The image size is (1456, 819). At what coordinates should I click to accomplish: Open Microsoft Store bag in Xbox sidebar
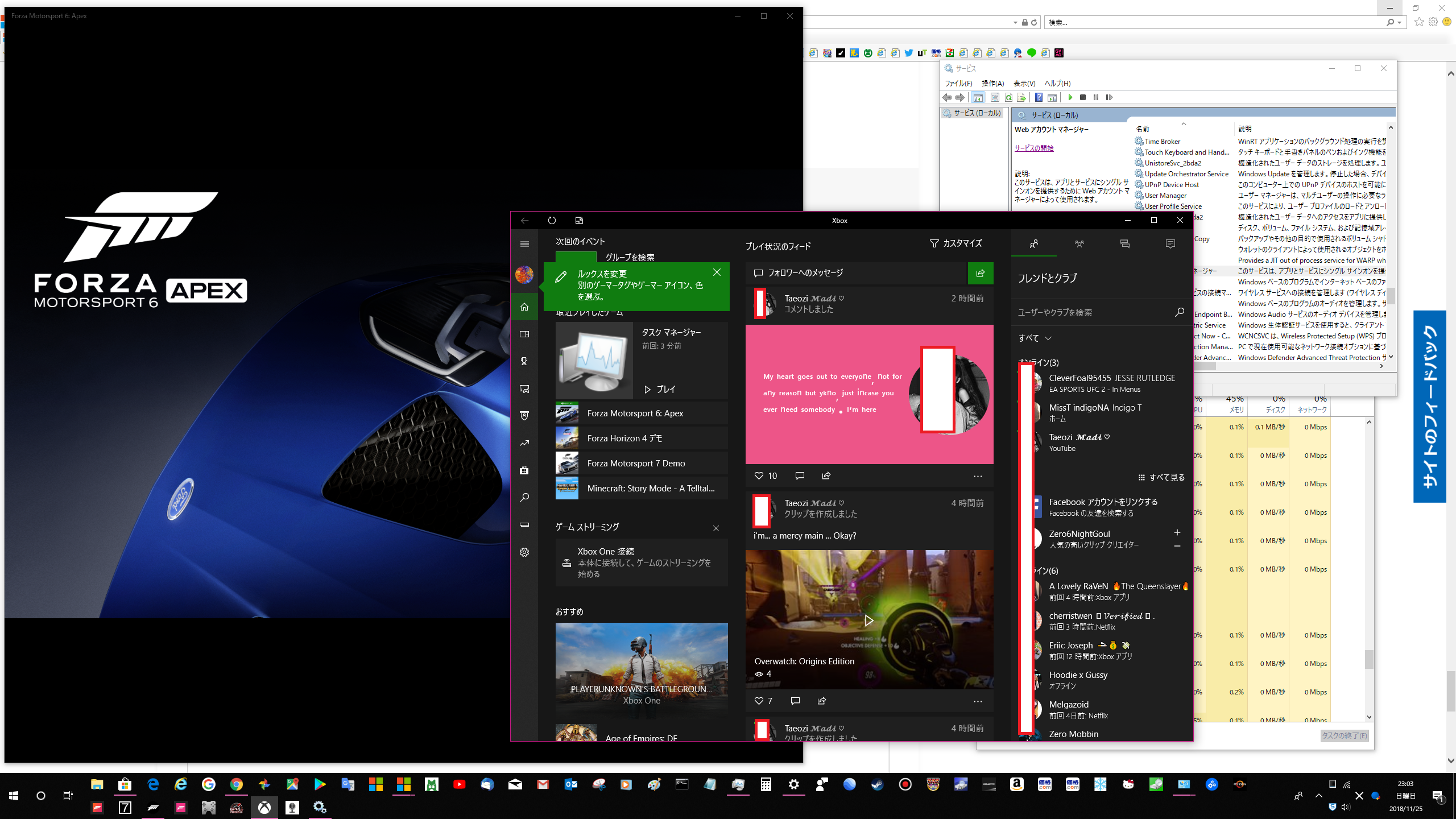[524, 470]
